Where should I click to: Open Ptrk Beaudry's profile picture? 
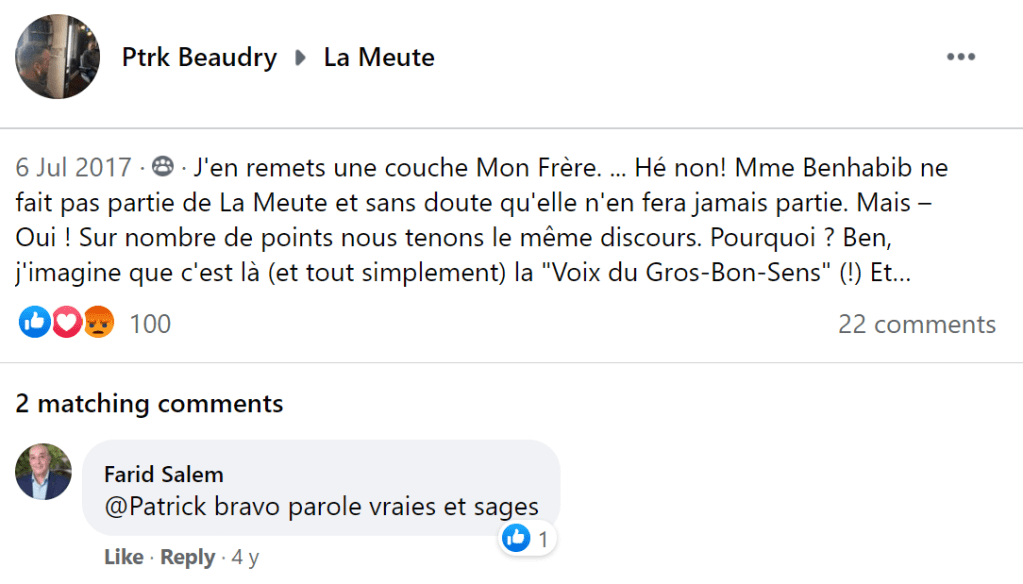pyautogui.click(x=57, y=57)
